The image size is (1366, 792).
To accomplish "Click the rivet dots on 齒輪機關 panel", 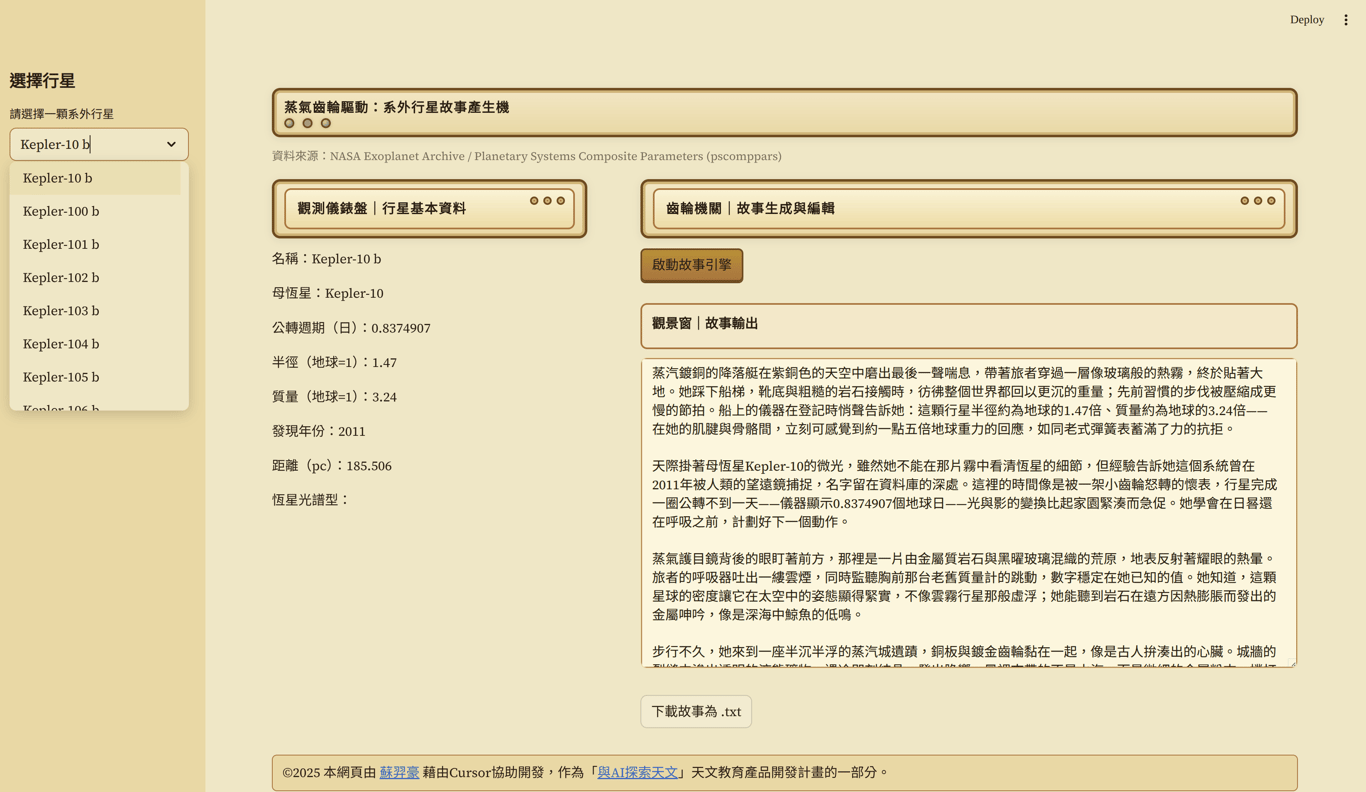I will pyautogui.click(x=1258, y=201).
